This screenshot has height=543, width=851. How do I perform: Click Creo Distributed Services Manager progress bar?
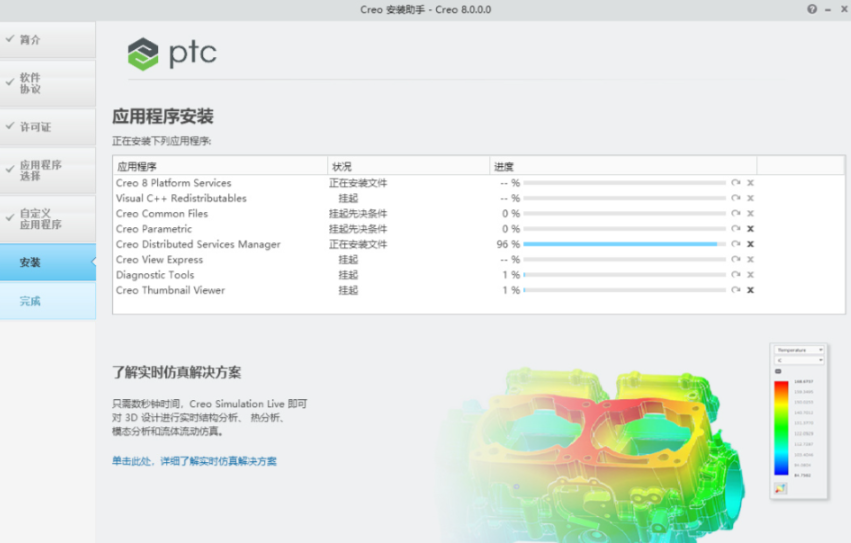(625, 244)
